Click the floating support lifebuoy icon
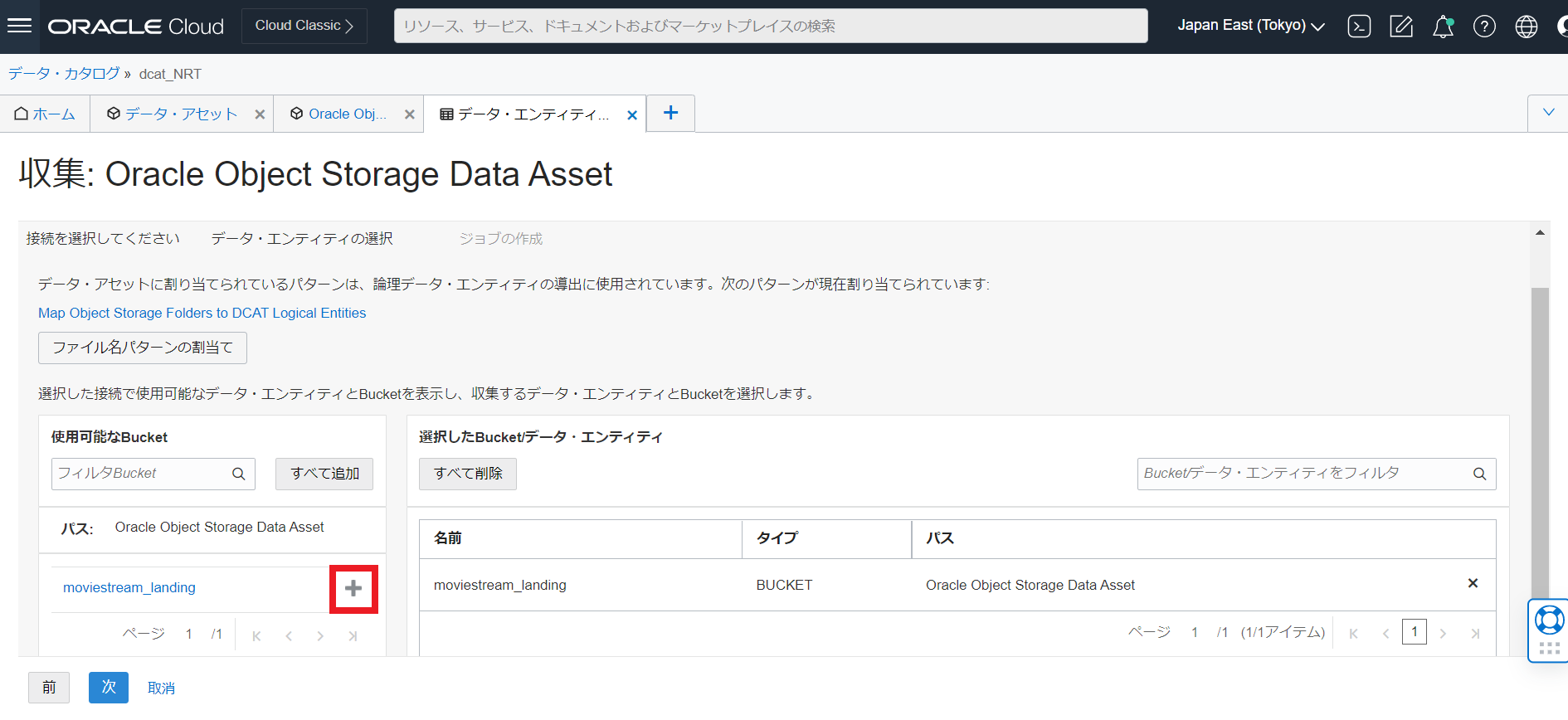Screen dimensions: 1568x720 click(x=1548, y=620)
